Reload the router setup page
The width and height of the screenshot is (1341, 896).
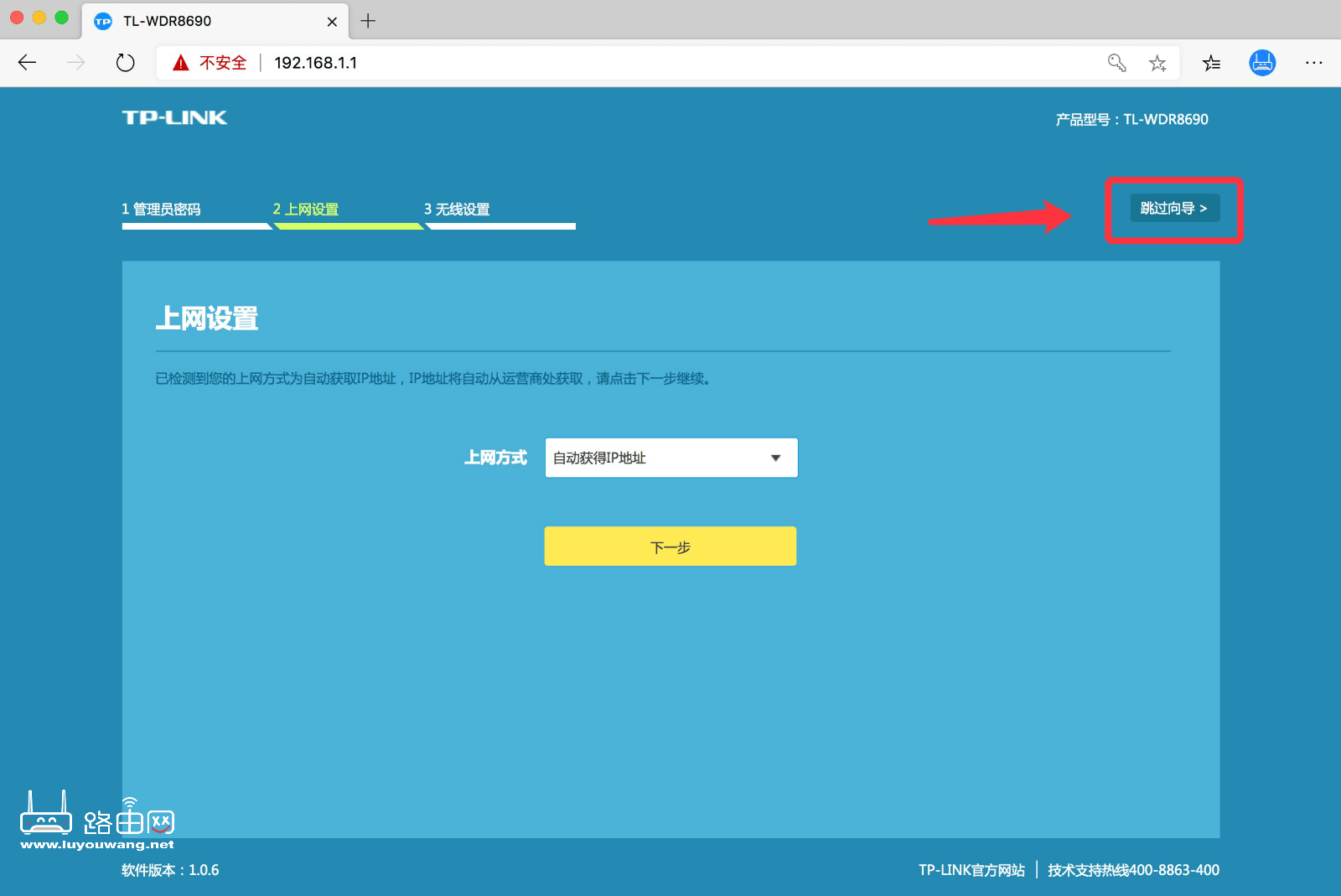[125, 63]
